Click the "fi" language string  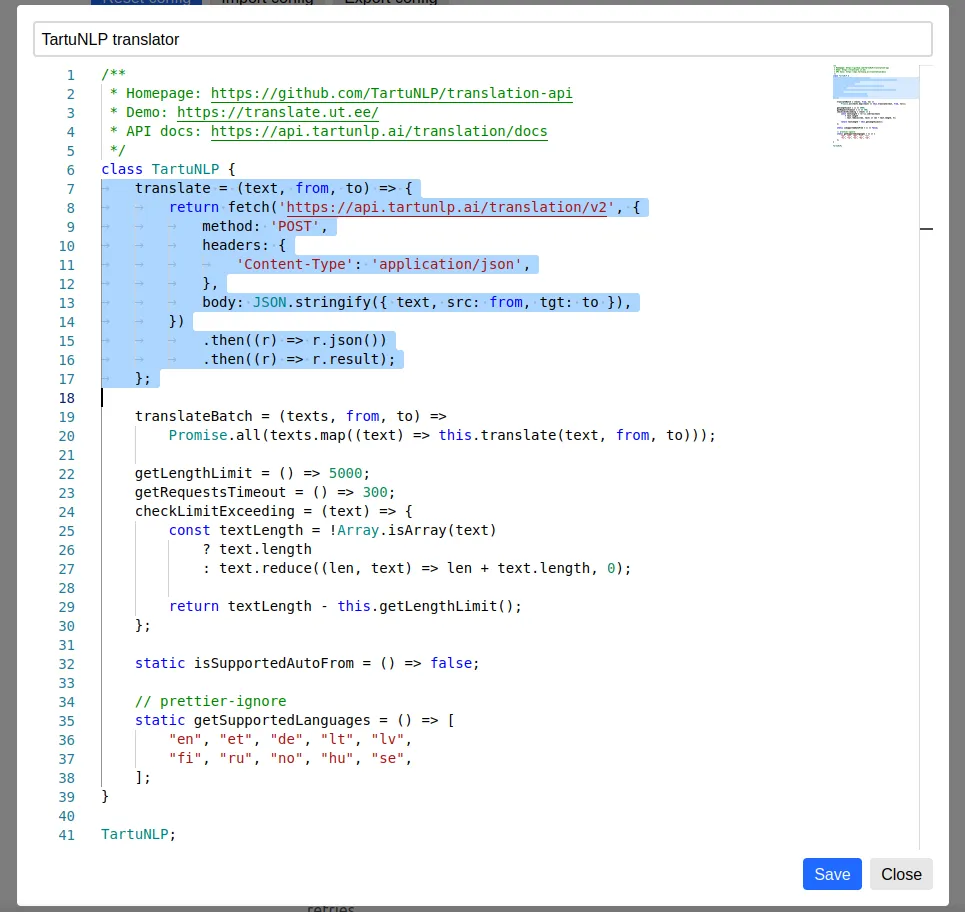(185, 758)
